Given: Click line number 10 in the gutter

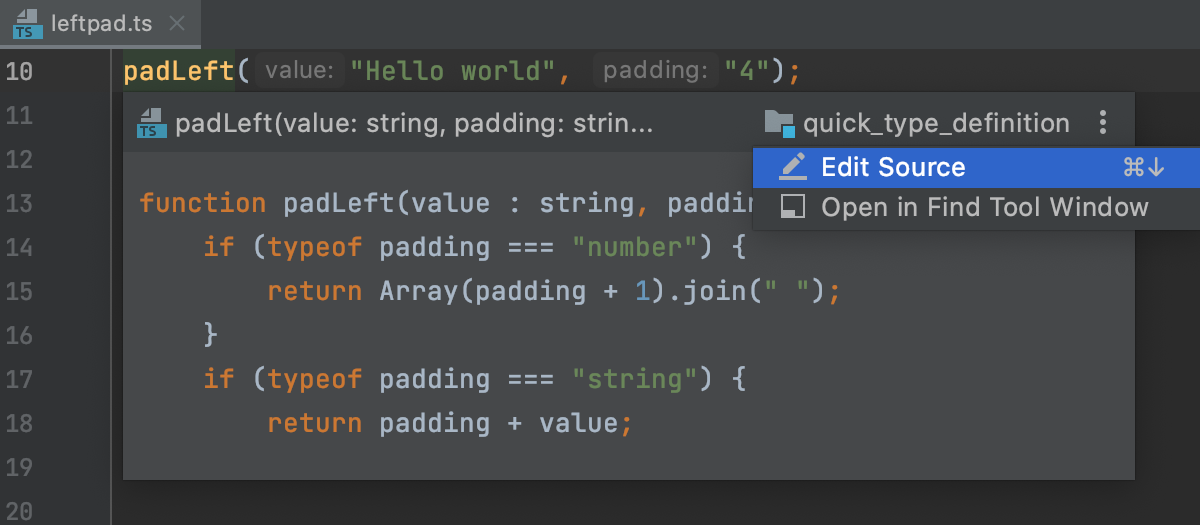Looking at the screenshot, I should coord(20,72).
